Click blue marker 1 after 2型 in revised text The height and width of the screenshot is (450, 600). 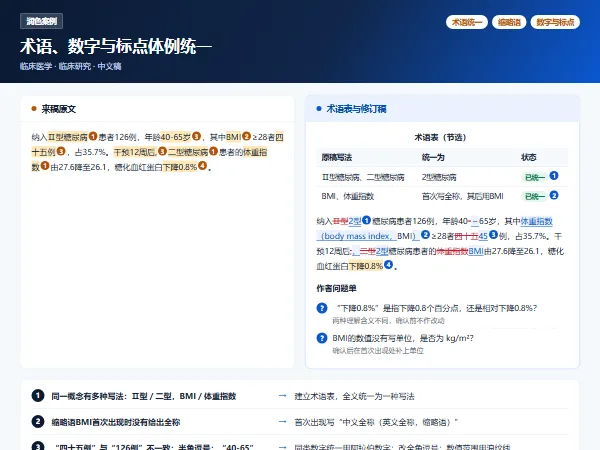[366, 220]
